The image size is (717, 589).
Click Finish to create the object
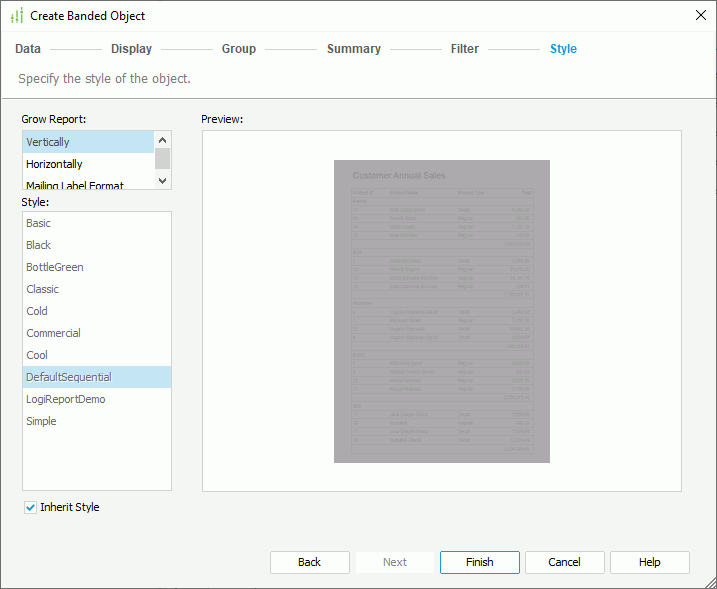click(479, 562)
